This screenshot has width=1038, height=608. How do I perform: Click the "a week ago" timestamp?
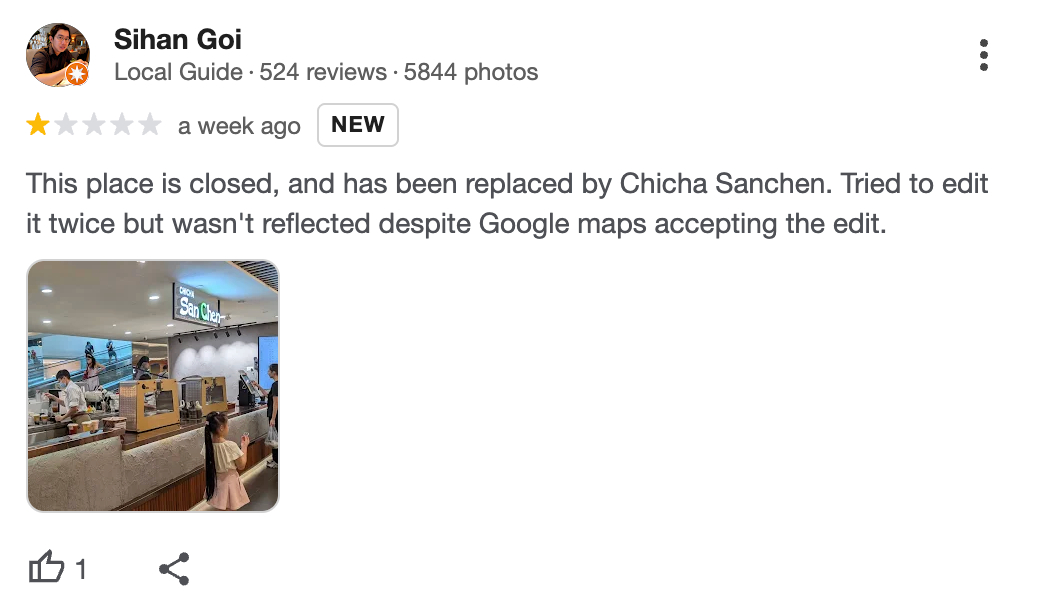pyautogui.click(x=239, y=126)
